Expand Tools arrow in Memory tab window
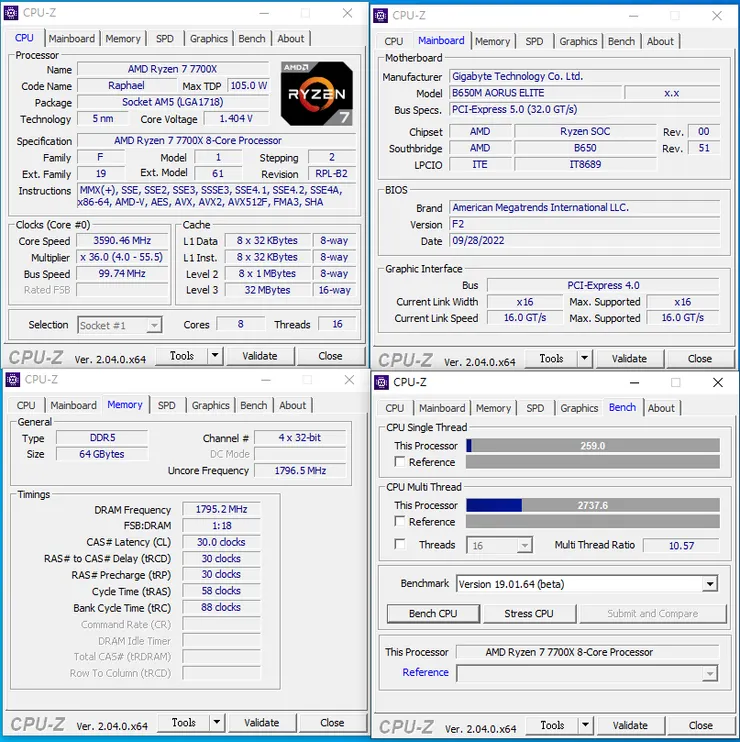The image size is (740, 742). [217, 722]
